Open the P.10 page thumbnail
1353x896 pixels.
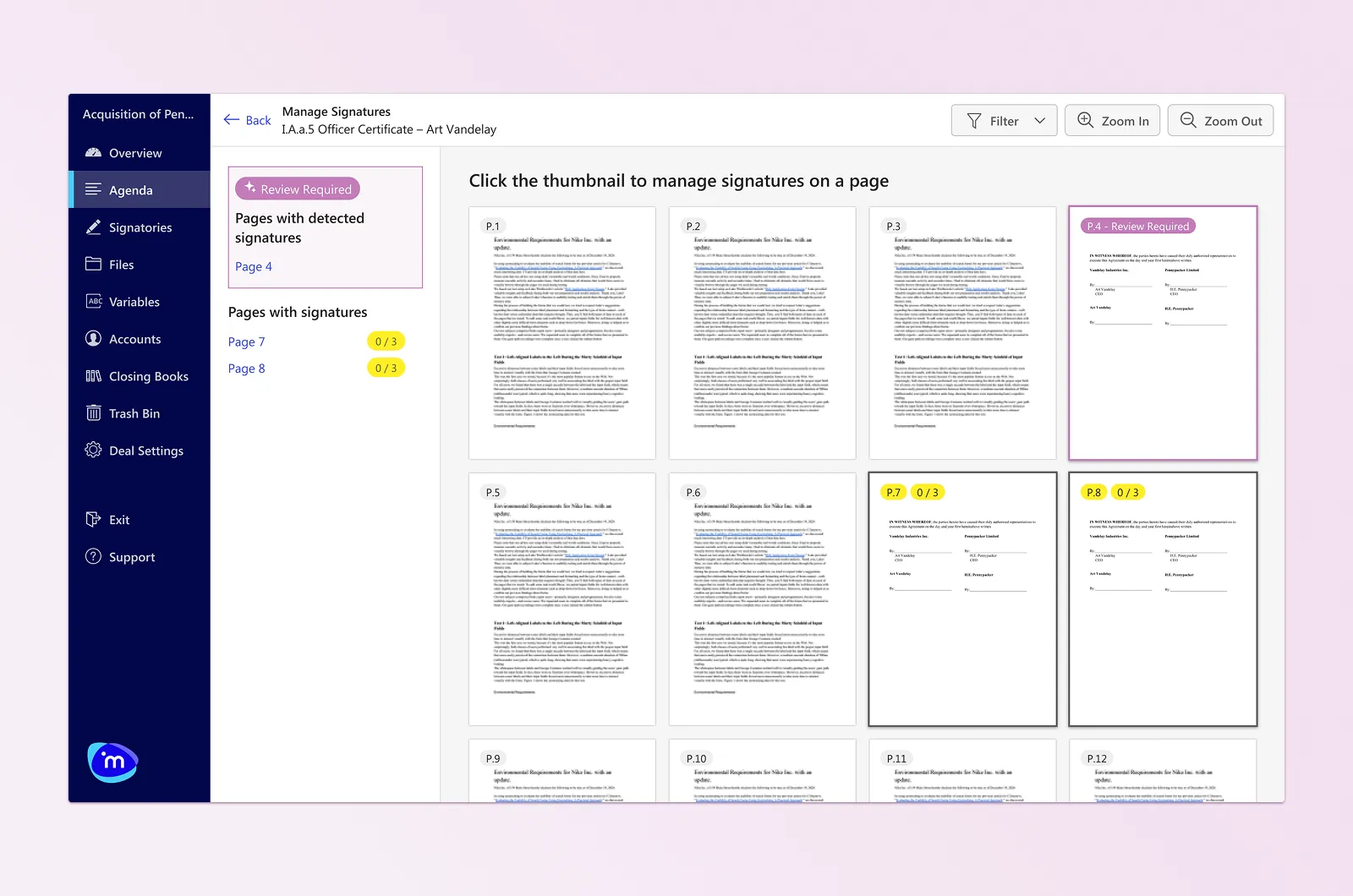(x=763, y=771)
